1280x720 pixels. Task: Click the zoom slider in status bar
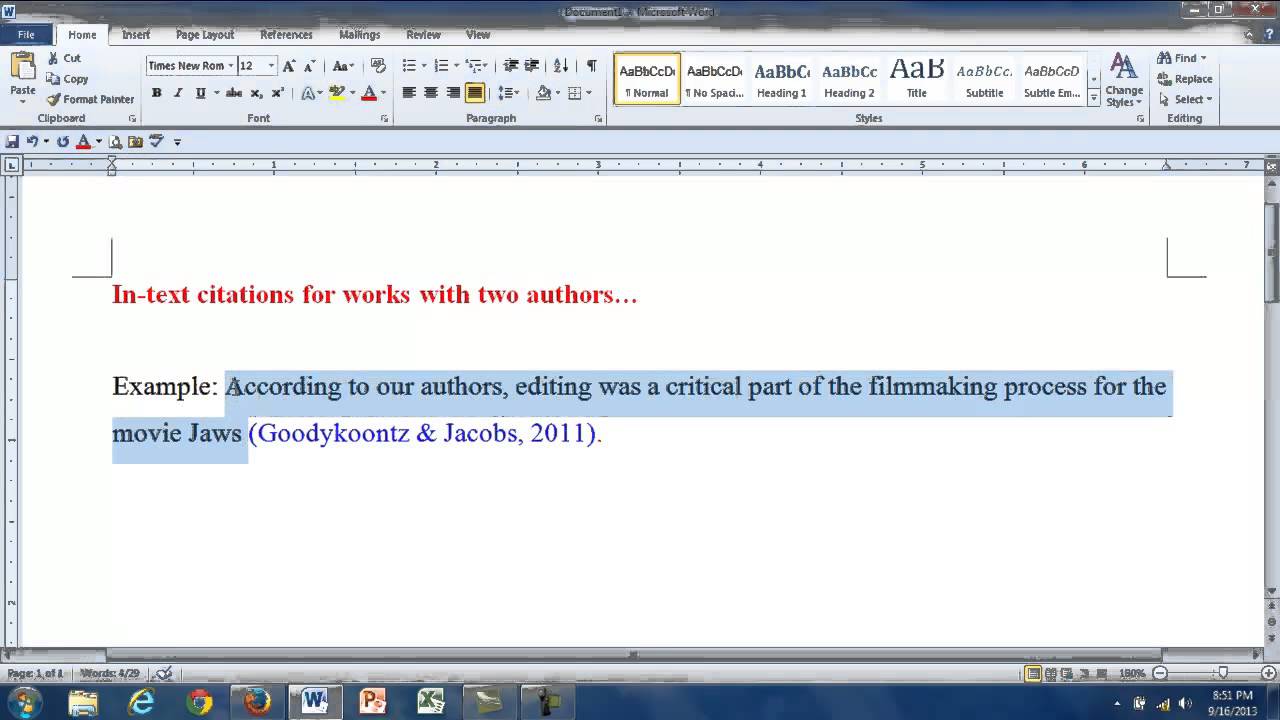point(1221,674)
